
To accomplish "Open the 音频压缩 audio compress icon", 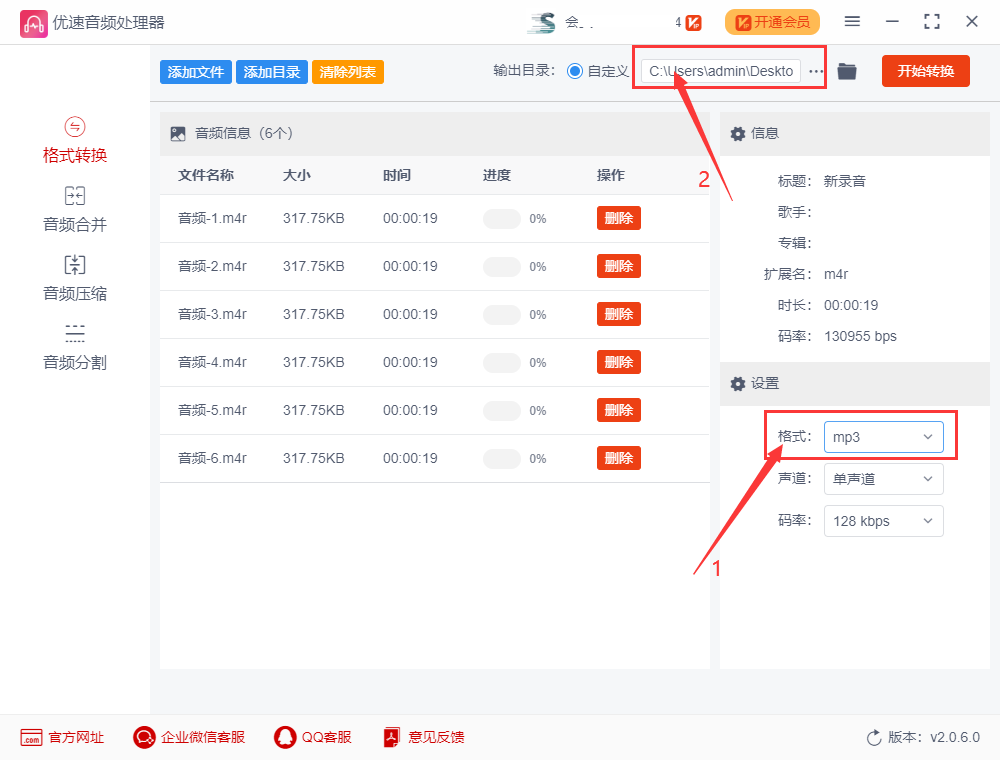I will [x=75, y=265].
